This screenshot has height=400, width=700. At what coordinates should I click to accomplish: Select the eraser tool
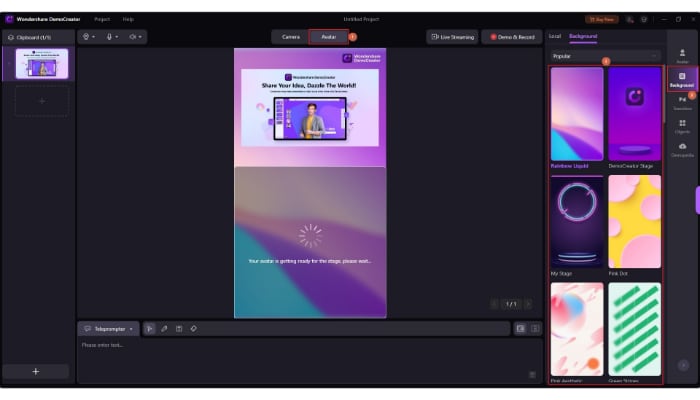point(193,329)
